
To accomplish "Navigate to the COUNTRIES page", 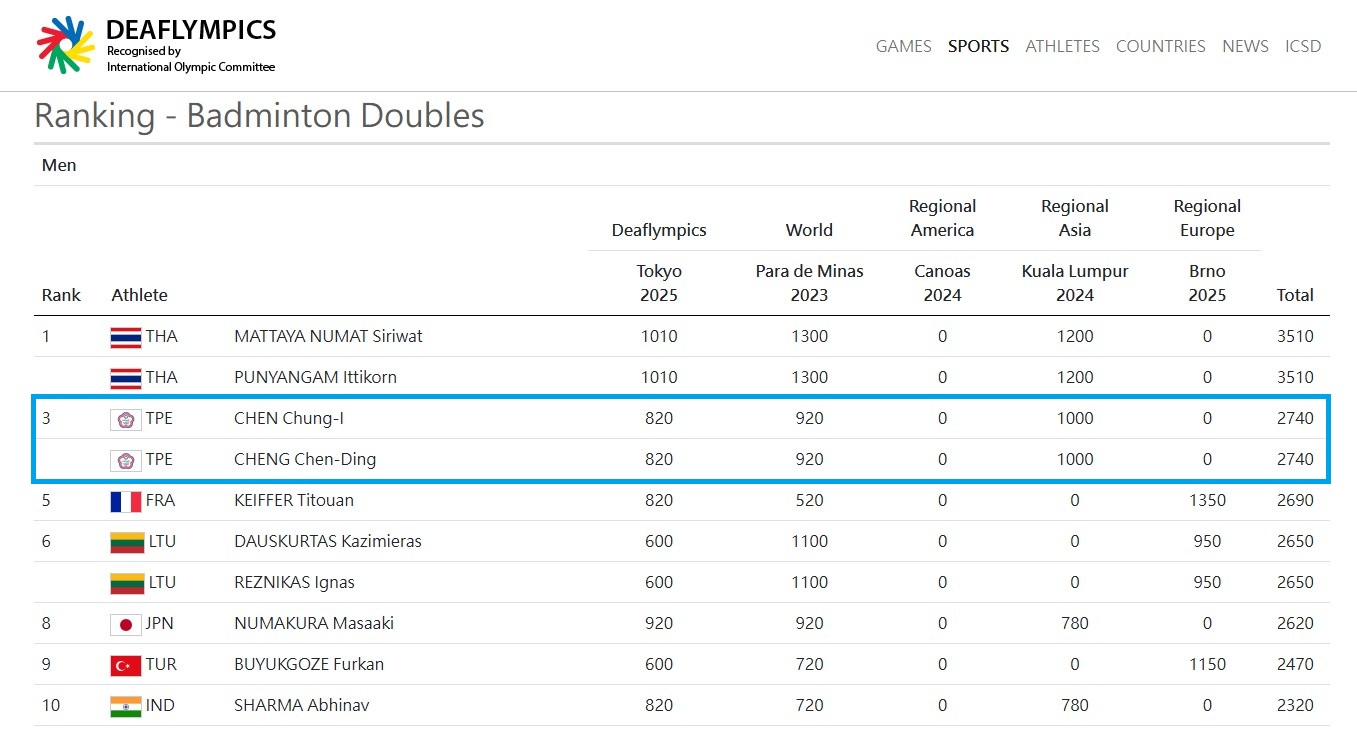I will tap(1160, 46).
